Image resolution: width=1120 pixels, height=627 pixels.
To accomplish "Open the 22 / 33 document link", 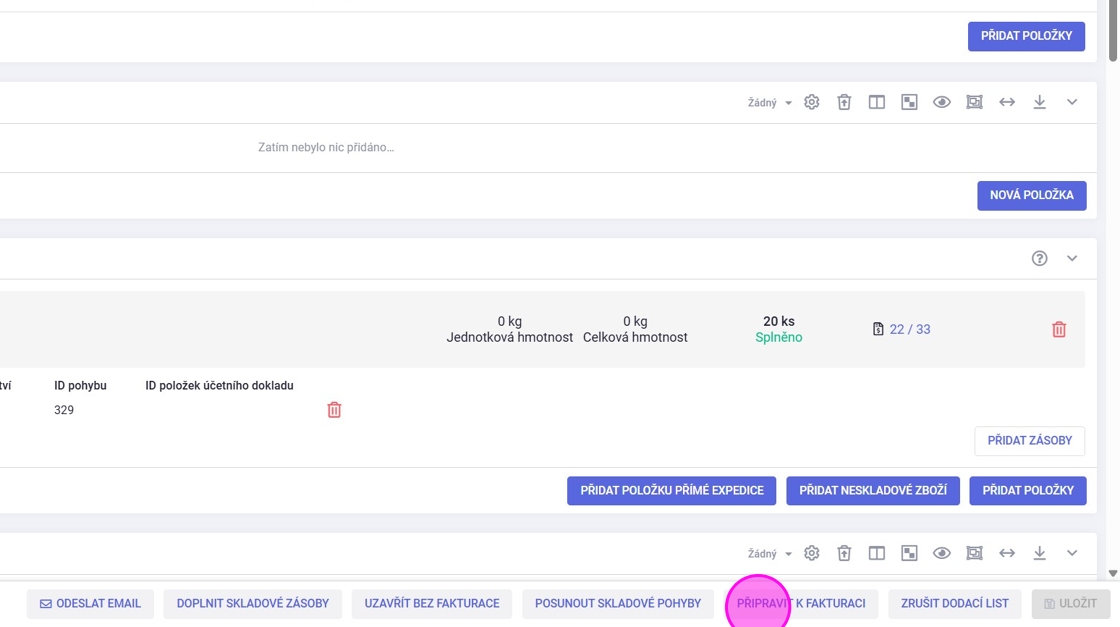I will click(x=909, y=329).
